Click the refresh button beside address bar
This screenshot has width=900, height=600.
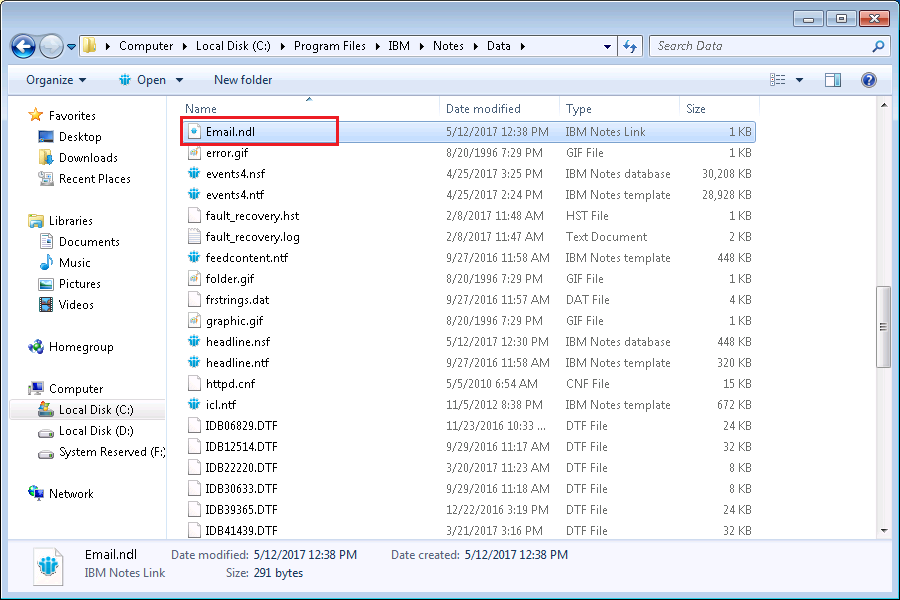point(630,47)
